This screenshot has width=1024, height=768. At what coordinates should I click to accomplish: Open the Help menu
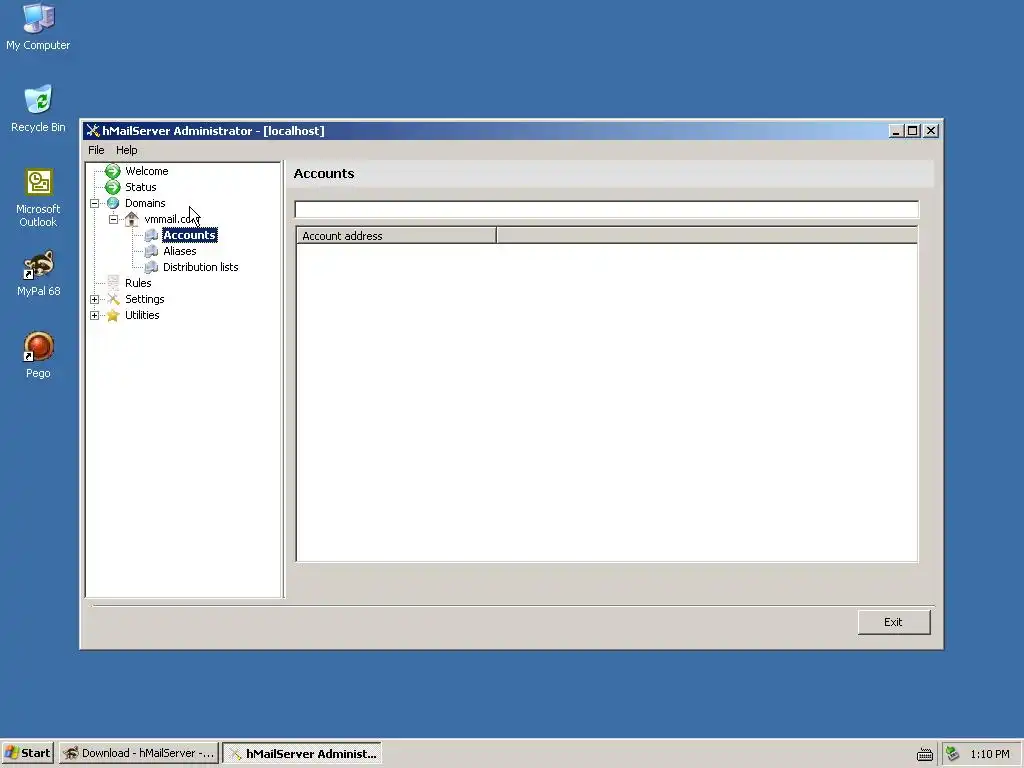pos(127,150)
